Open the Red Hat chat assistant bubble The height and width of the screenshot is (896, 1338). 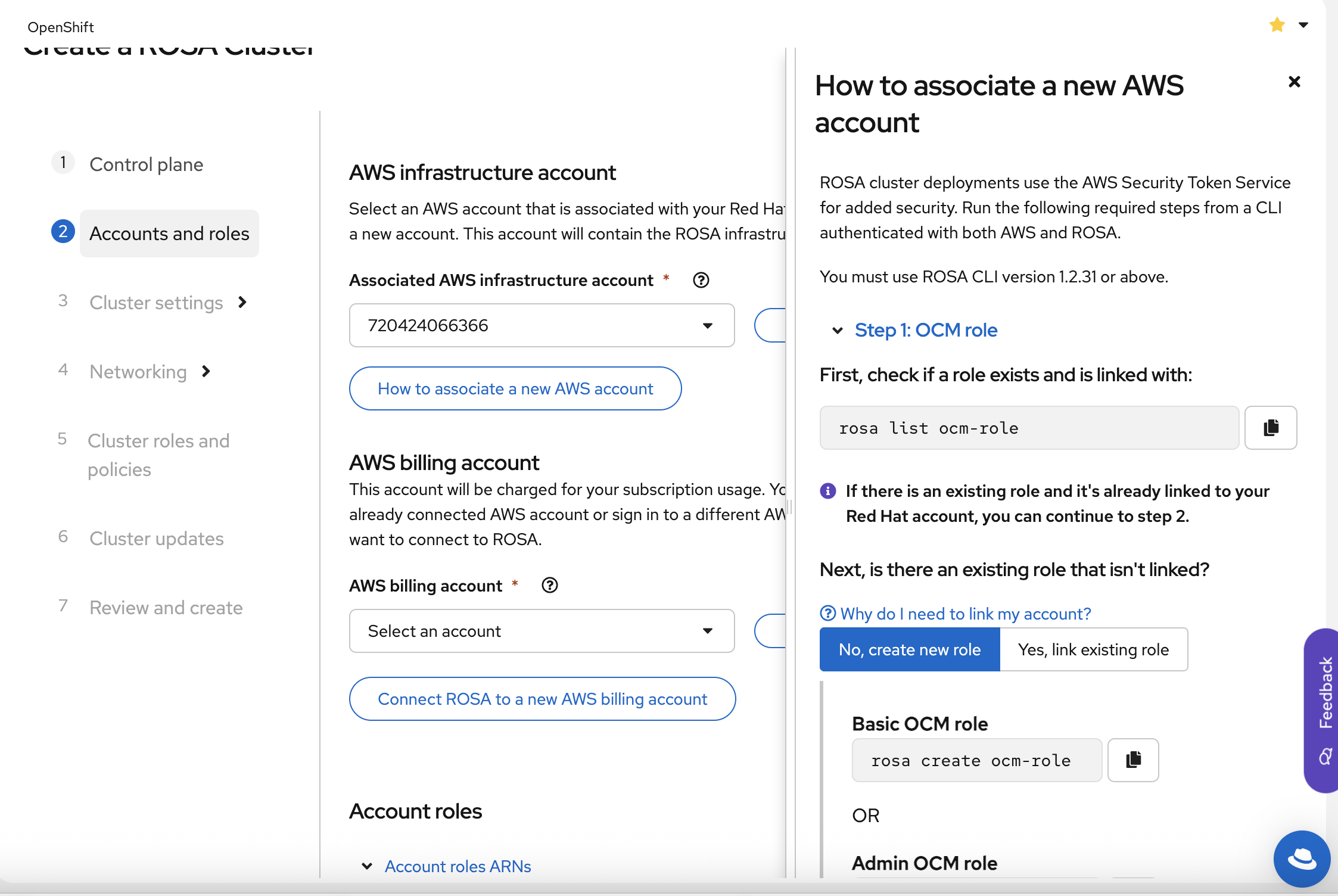coord(1302,858)
